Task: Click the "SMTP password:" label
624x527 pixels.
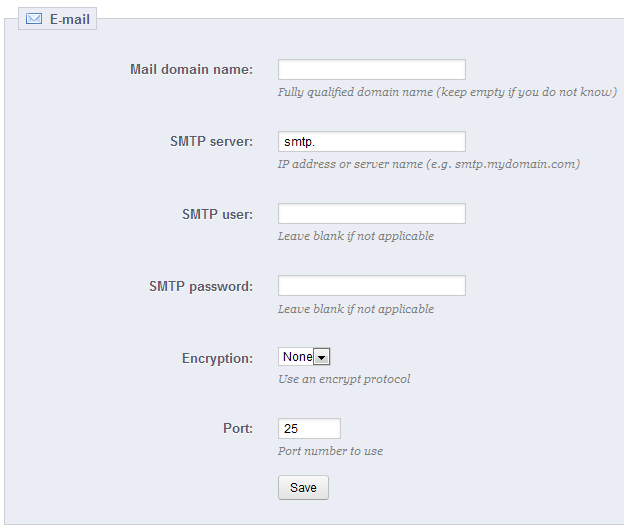Action: click(200, 286)
